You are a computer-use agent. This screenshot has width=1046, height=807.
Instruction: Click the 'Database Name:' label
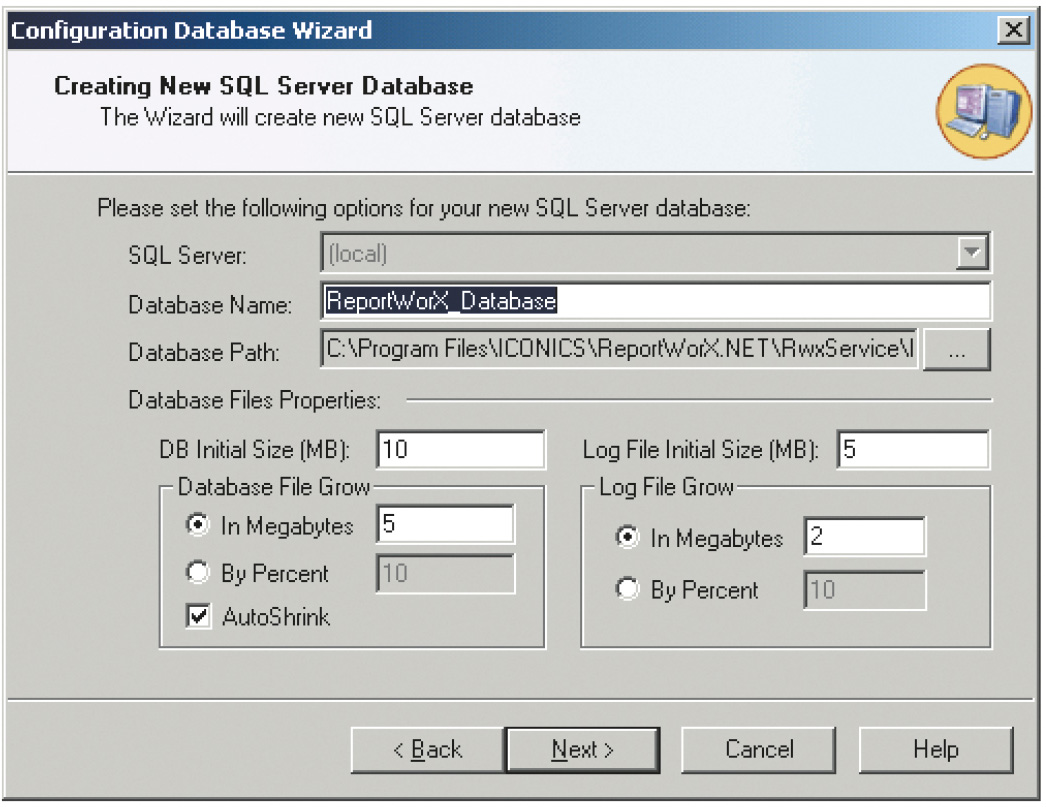click(210, 305)
